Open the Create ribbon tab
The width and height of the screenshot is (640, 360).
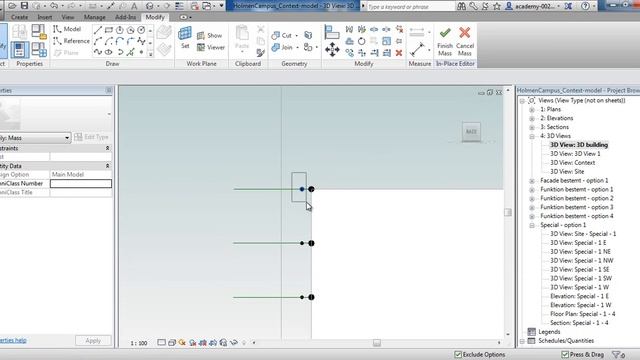coord(20,17)
